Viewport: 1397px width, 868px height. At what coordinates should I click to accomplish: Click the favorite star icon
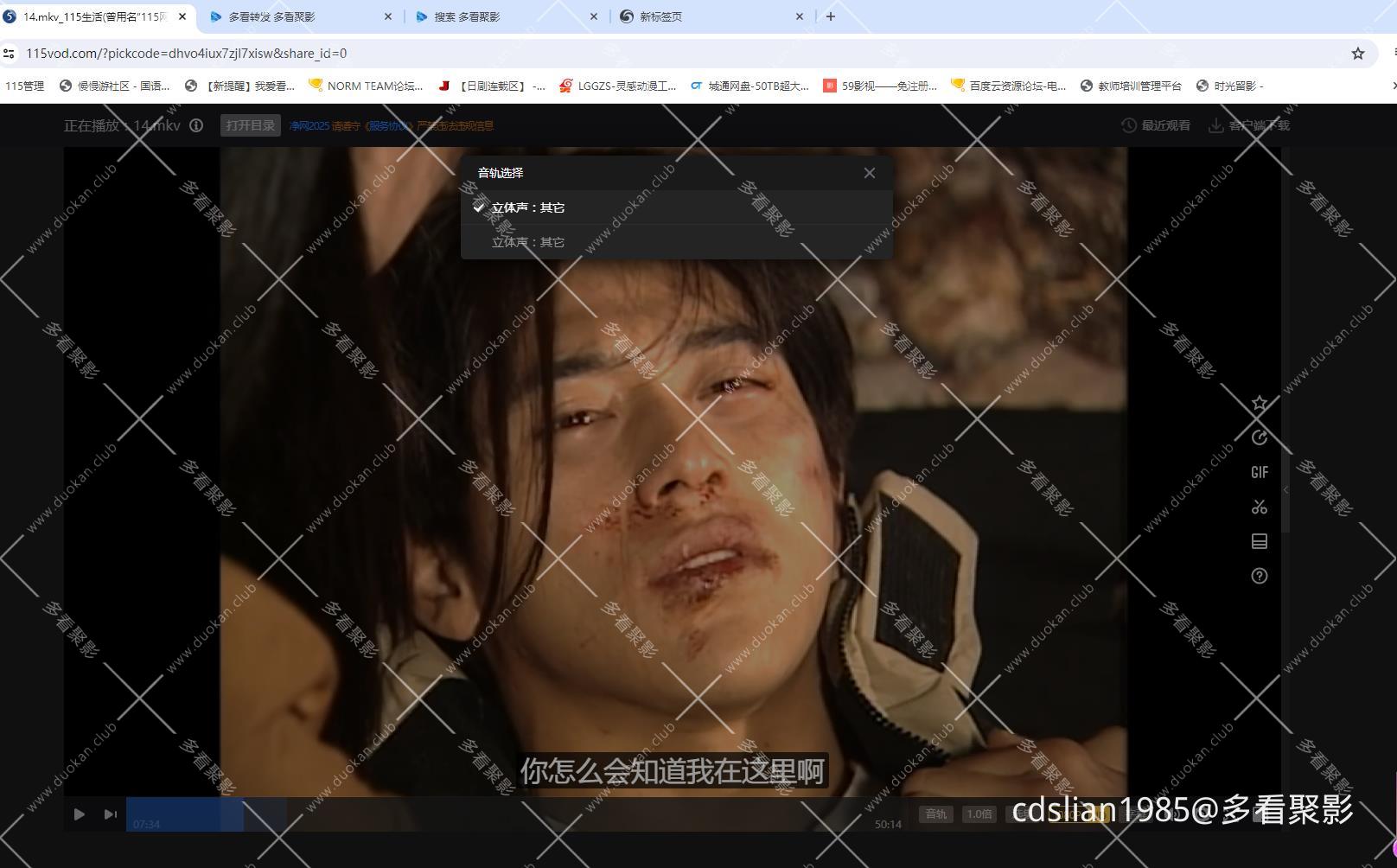pos(1260,401)
